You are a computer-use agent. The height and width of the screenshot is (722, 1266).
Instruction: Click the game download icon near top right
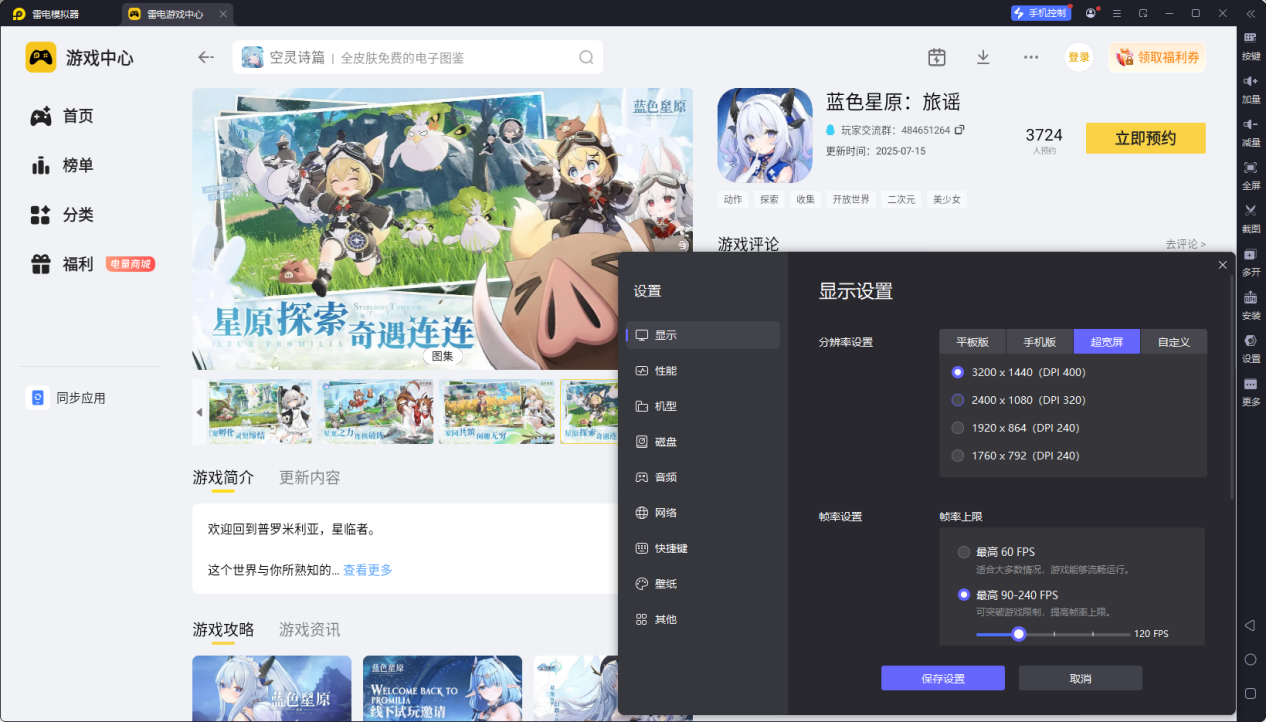(983, 57)
